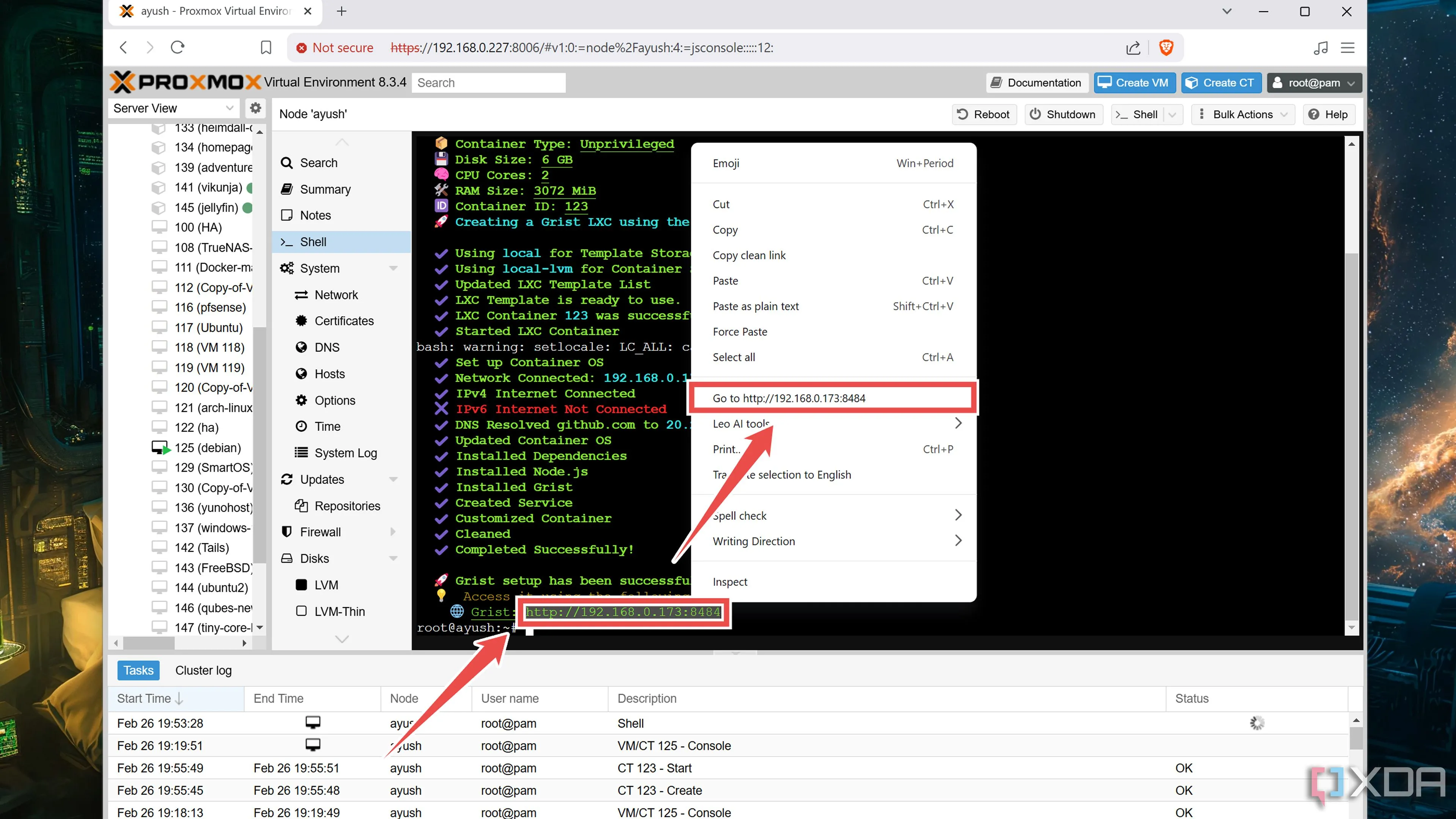This screenshot has width=1456, height=819.
Task: Click the Reboot button
Action: [x=984, y=115]
